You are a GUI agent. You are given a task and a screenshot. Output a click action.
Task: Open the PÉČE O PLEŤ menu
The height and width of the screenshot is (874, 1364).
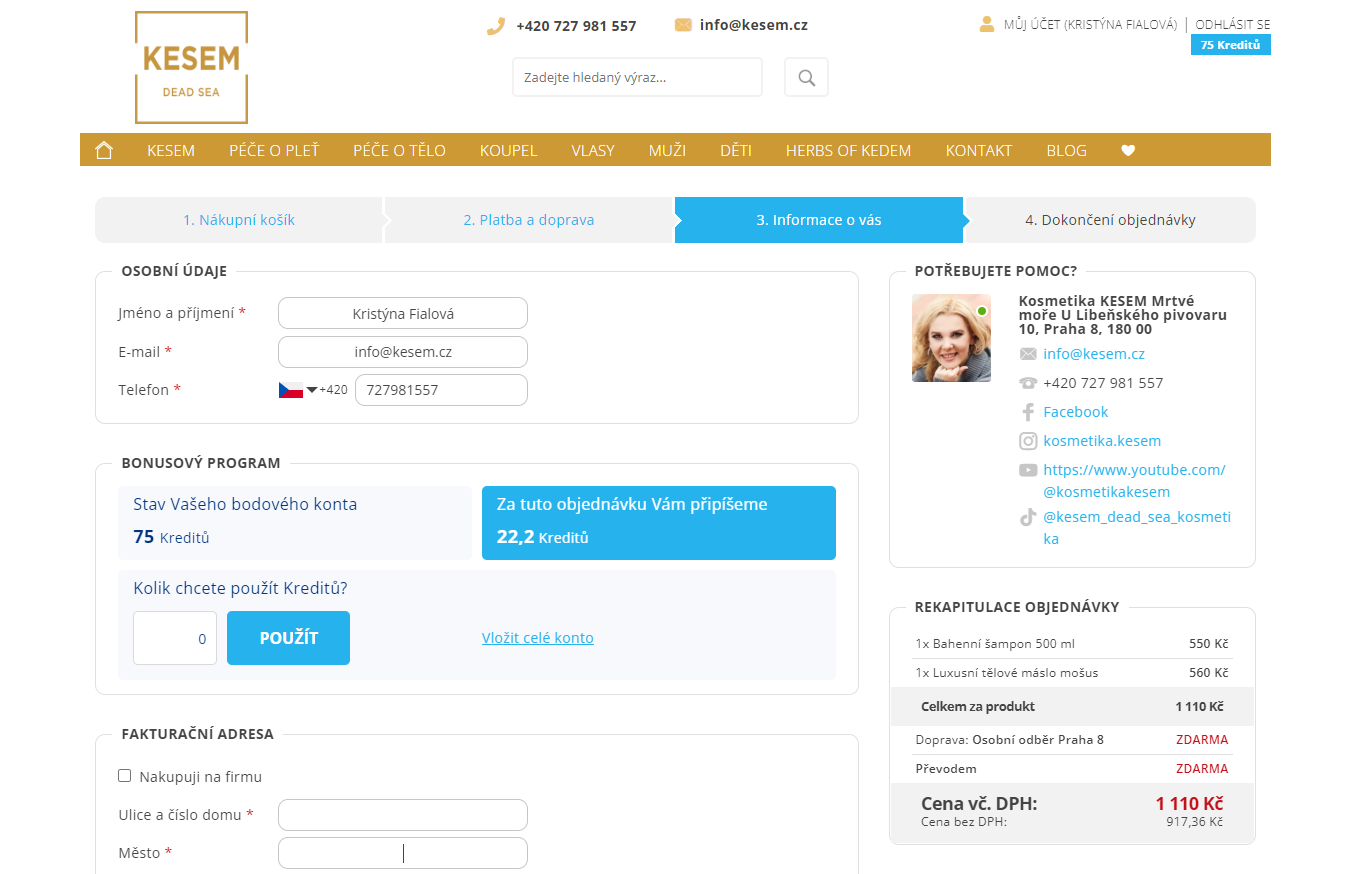274,150
